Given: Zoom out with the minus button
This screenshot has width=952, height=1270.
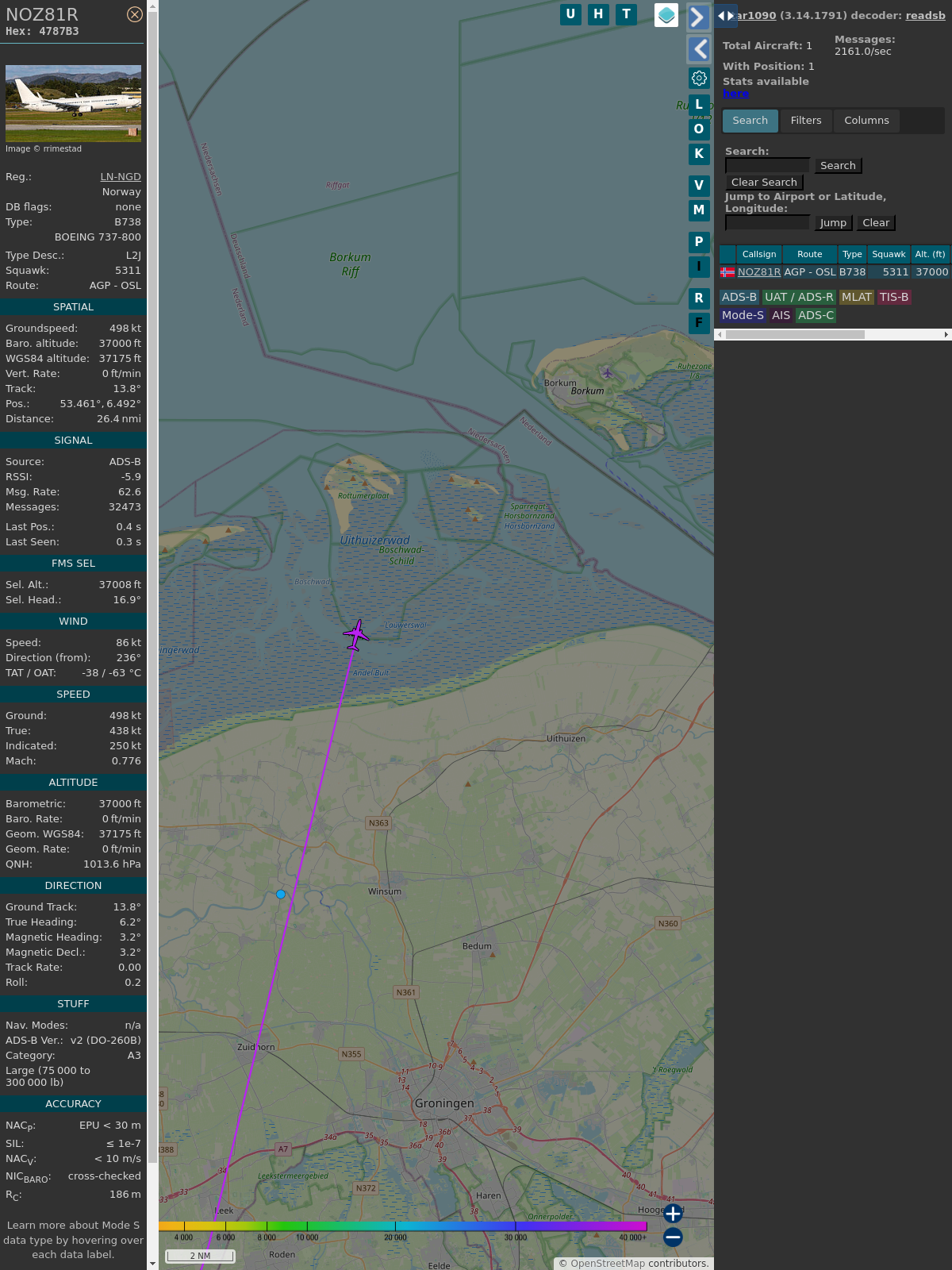Looking at the screenshot, I should (673, 1237).
